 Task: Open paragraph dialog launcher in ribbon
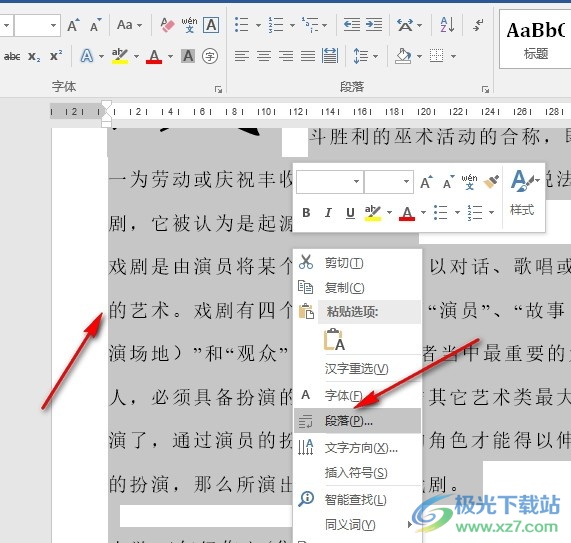point(485,89)
